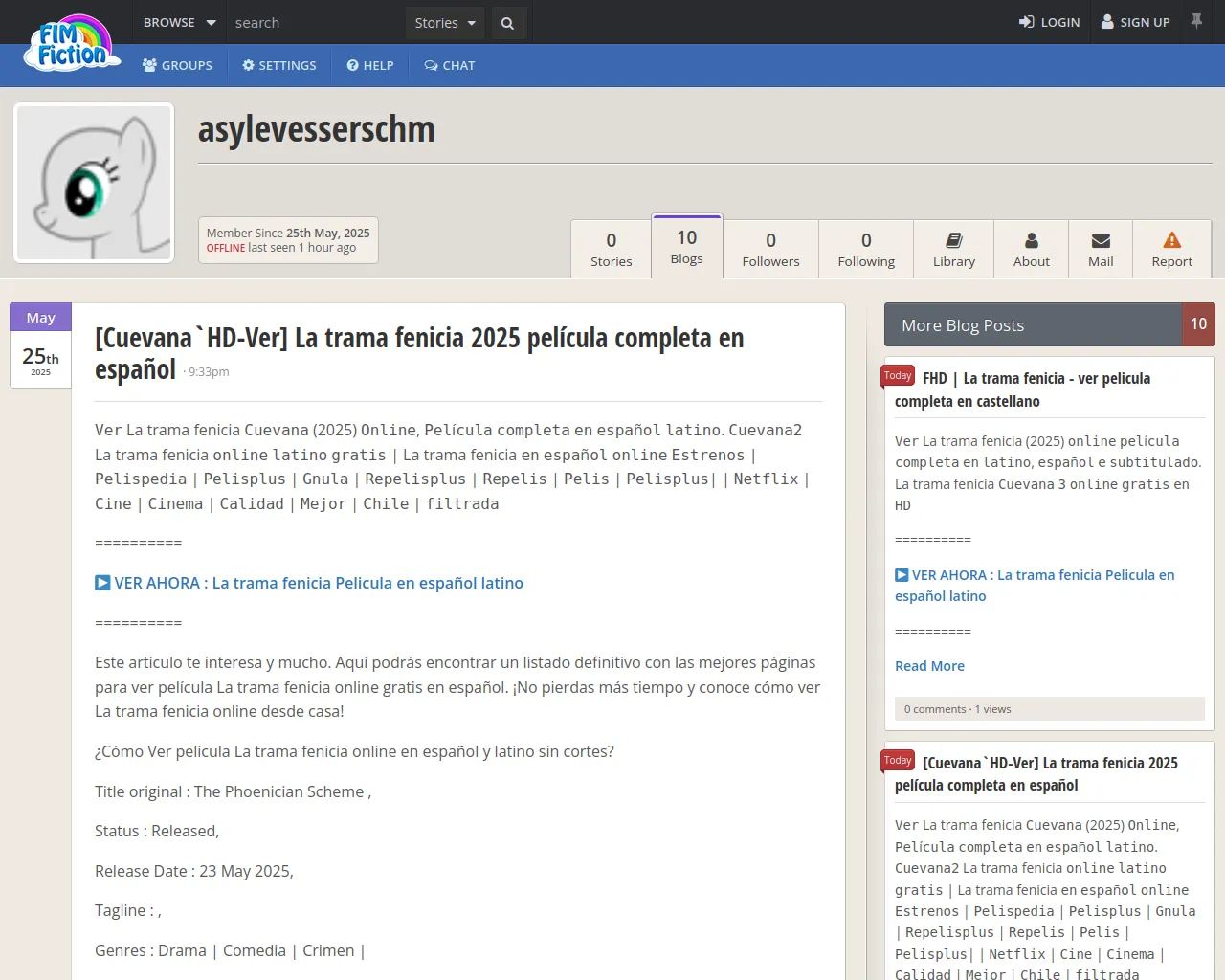Open the Cuevana HD-Ver sidebar post title

tap(1036, 773)
